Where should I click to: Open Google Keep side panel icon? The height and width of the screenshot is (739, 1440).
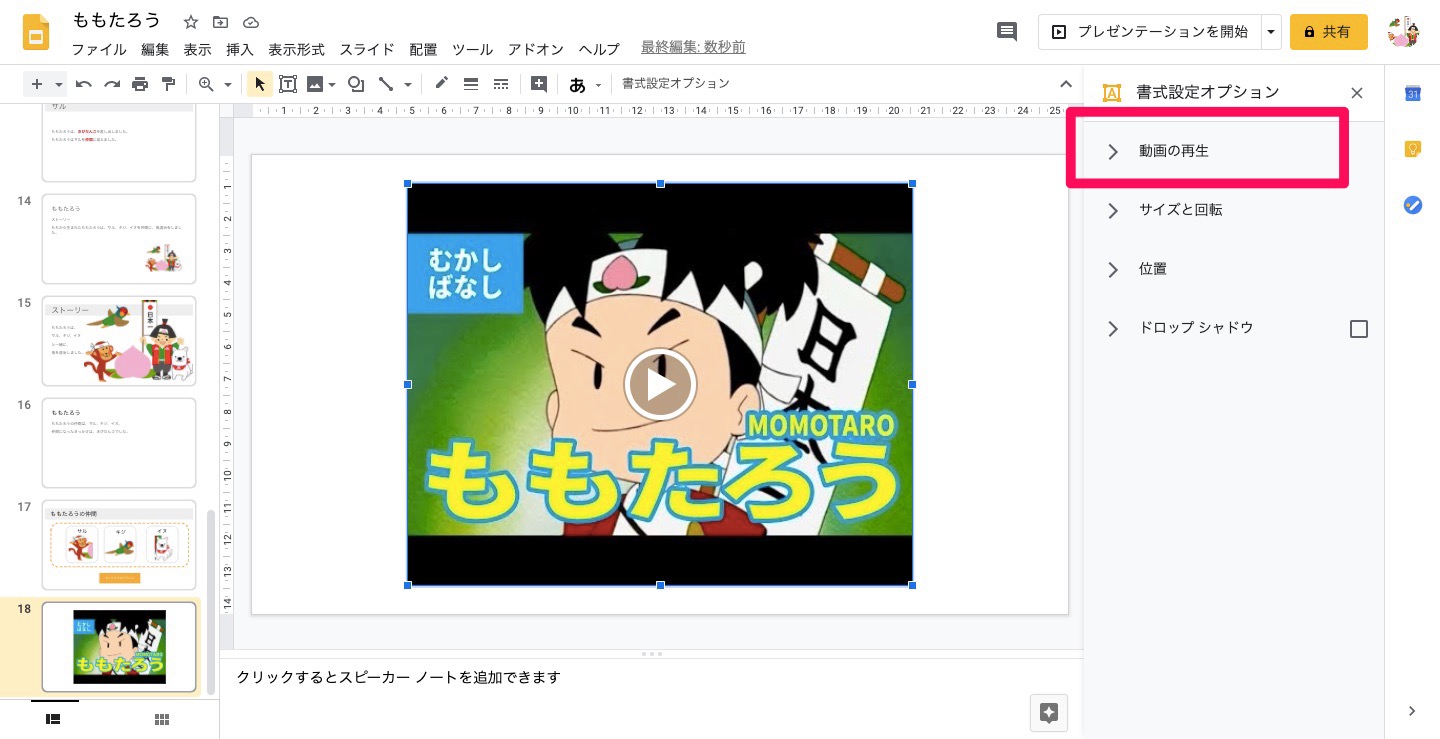(x=1413, y=149)
